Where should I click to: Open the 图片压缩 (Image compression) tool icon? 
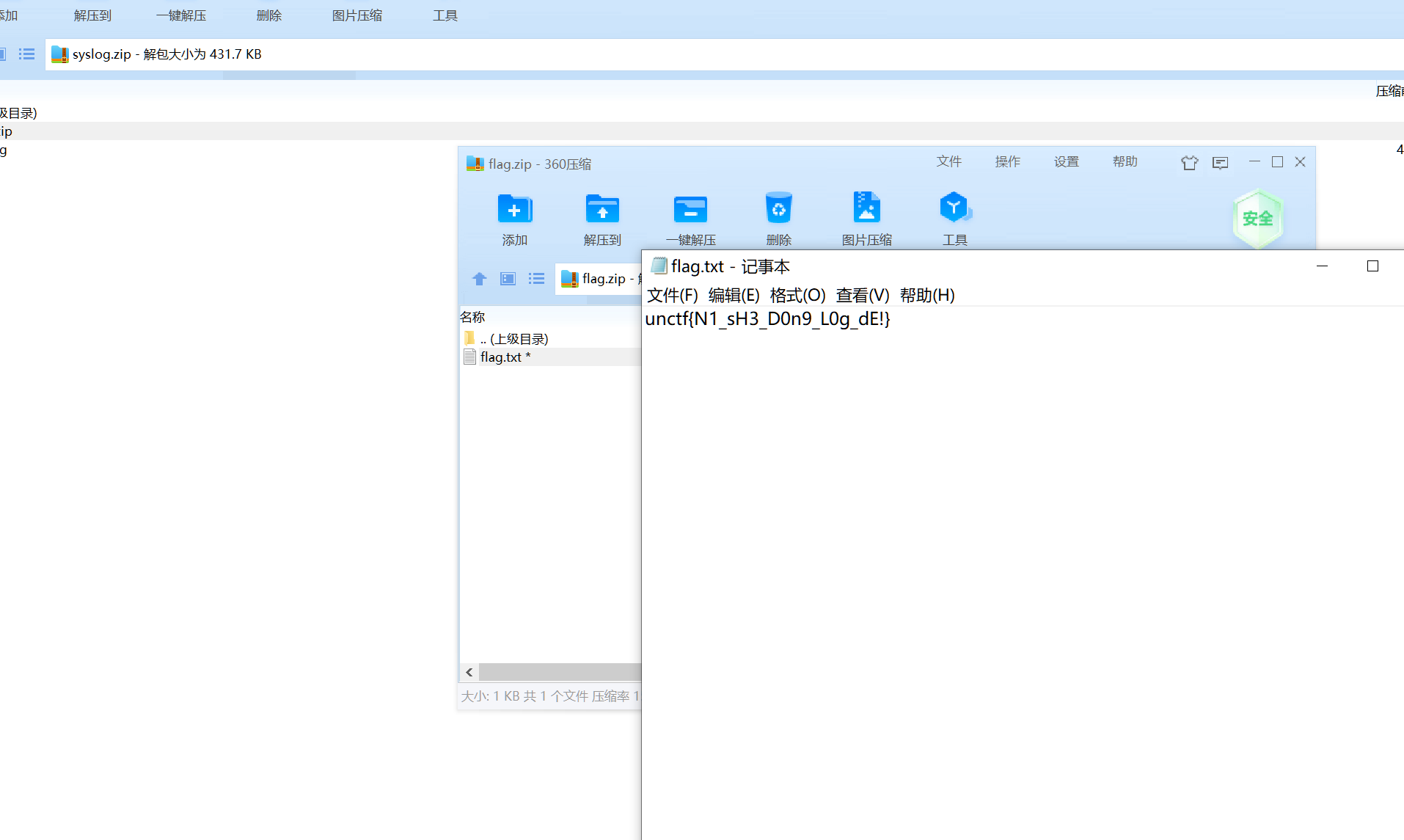click(x=866, y=216)
